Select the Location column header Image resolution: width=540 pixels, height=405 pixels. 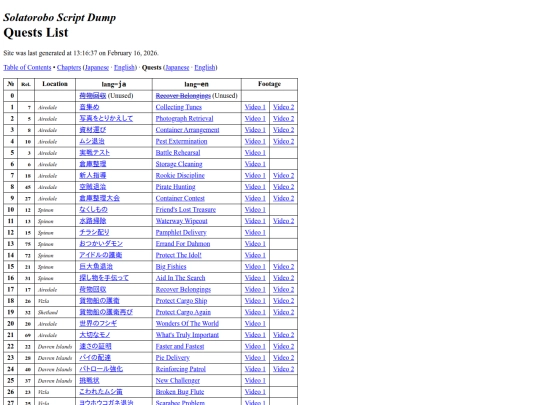55,84
